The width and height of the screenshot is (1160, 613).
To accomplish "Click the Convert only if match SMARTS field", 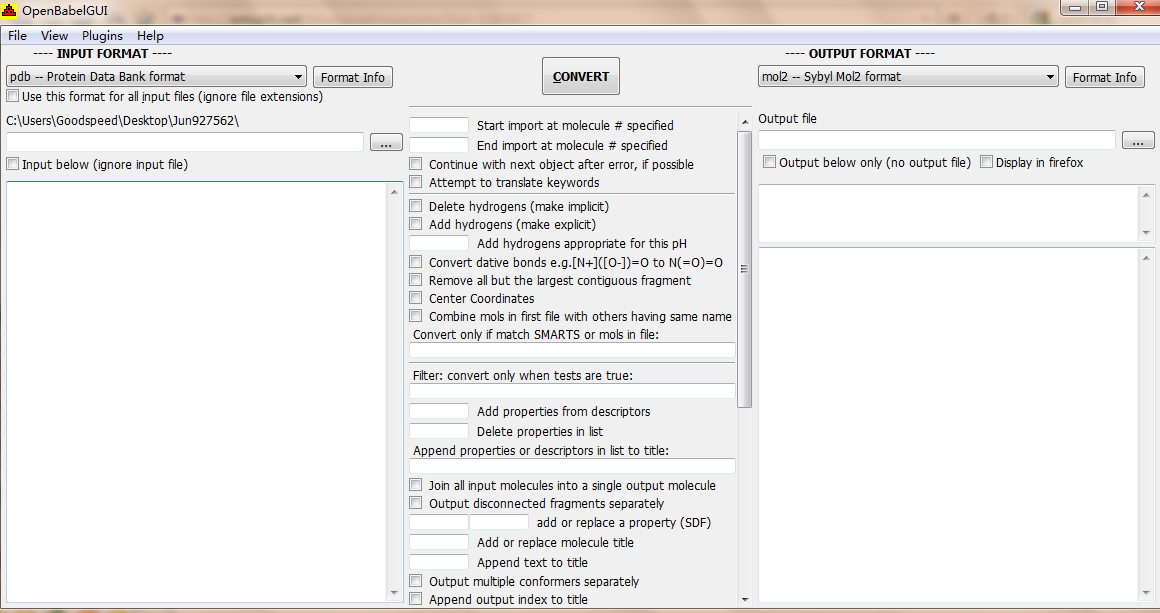I will pos(573,350).
